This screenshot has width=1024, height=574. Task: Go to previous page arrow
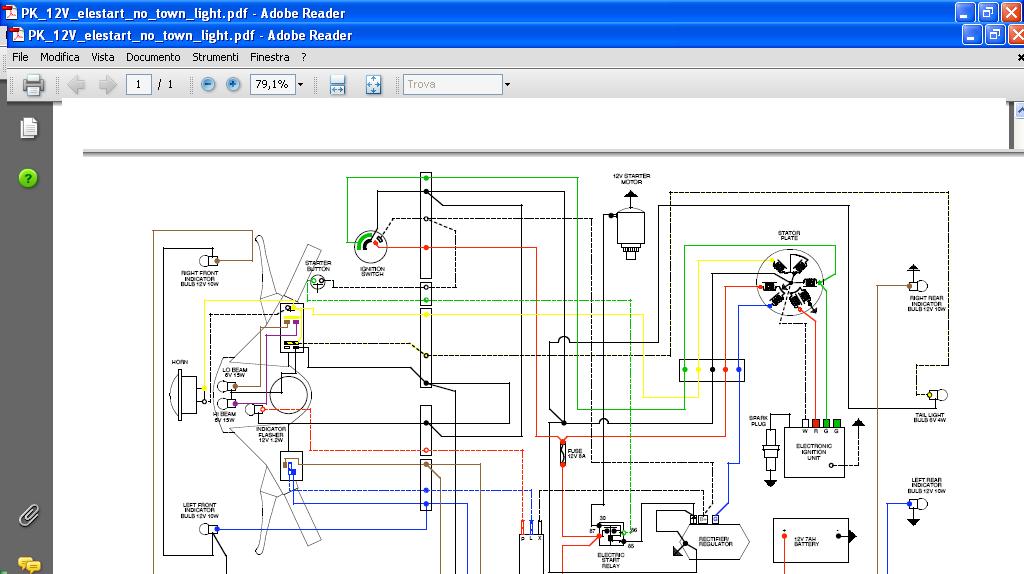[x=76, y=84]
